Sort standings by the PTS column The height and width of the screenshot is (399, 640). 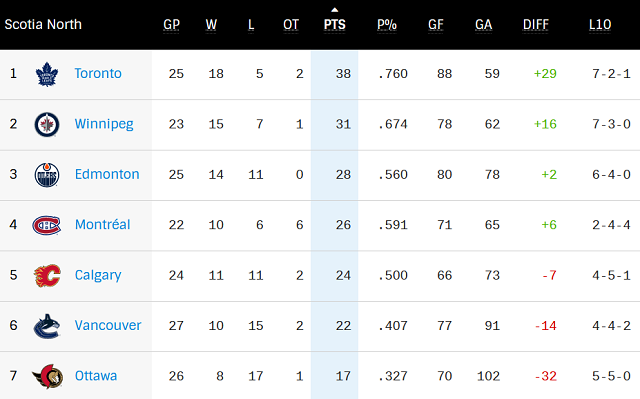335,25
